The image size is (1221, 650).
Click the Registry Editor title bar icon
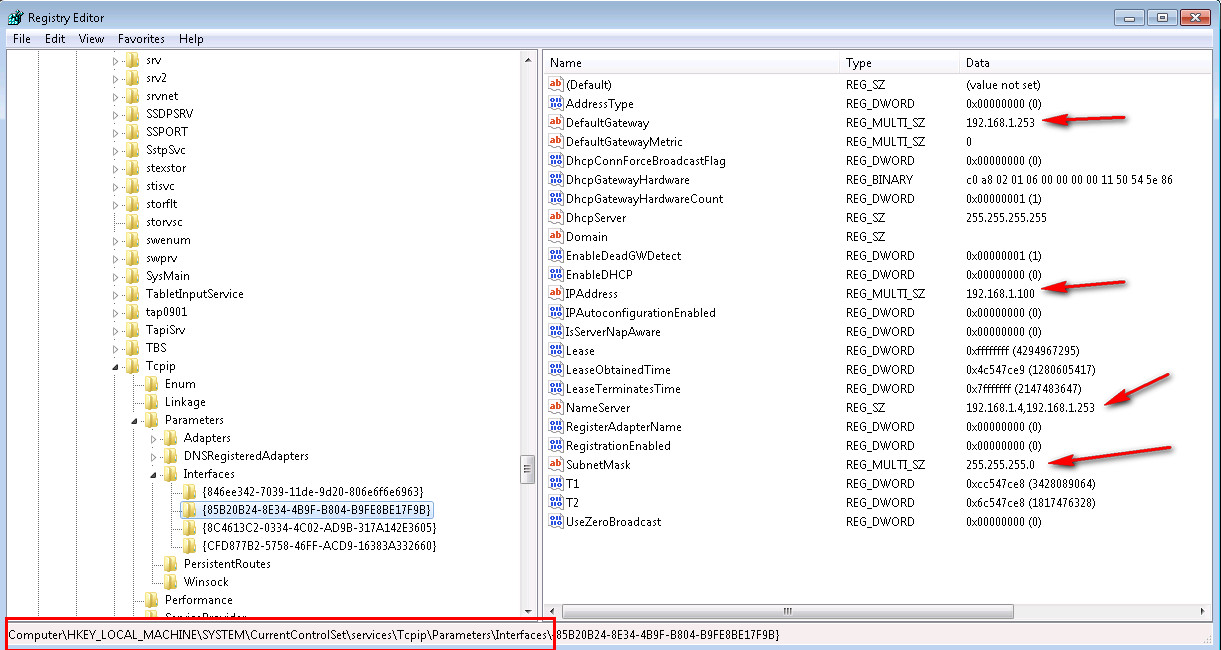tap(15, 18)
